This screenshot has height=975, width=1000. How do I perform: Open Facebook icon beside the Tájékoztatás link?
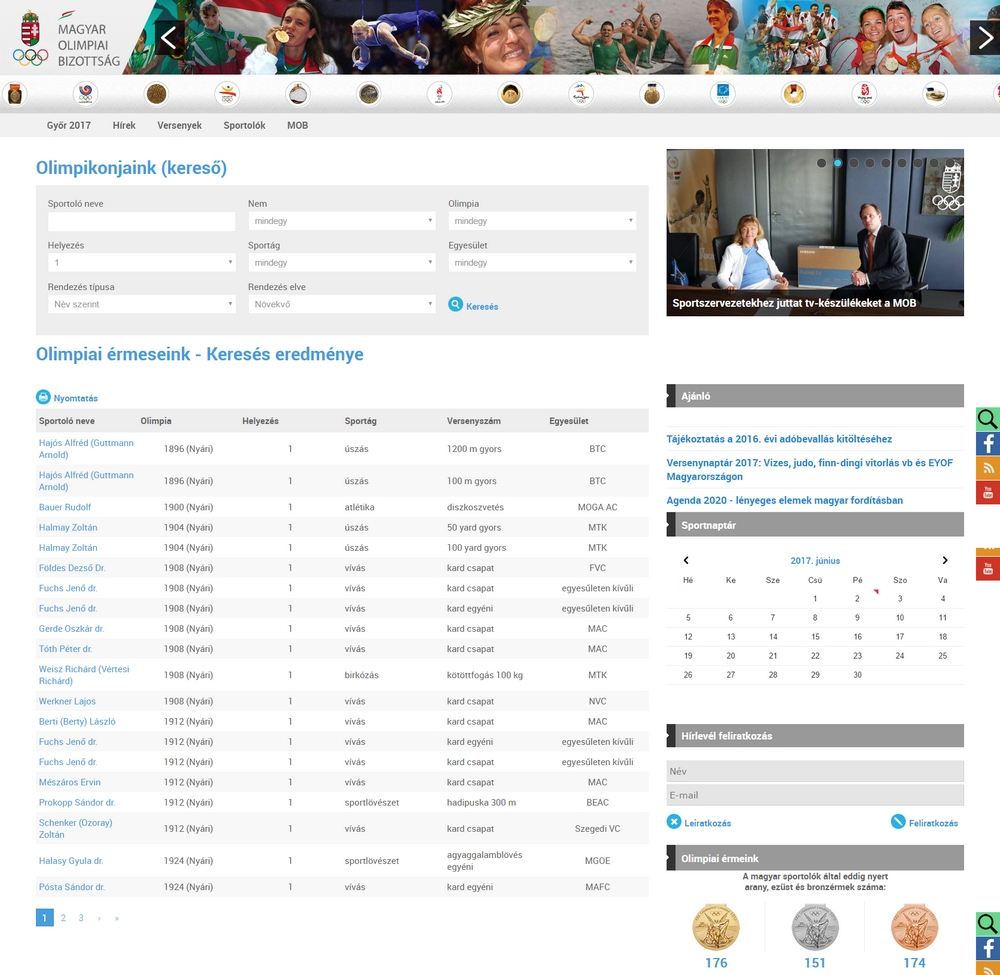987,443
